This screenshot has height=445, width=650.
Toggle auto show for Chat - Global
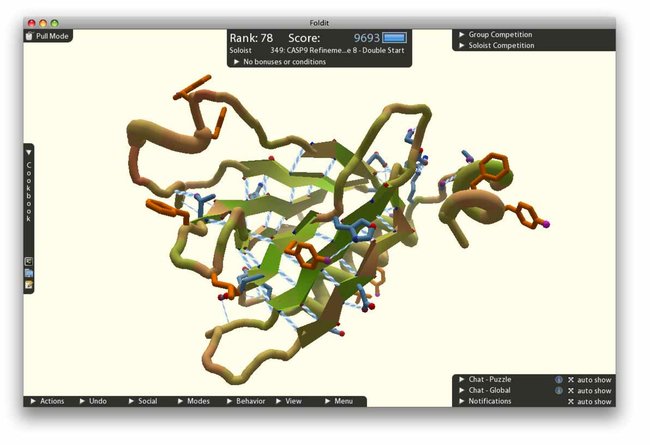tap(571, 391)
